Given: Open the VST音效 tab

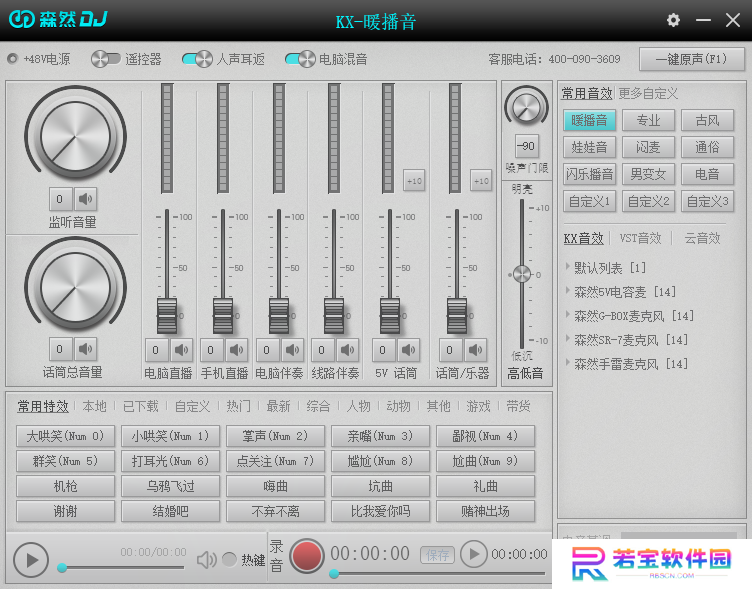Looking at the screenshot, I should point(640,238).
